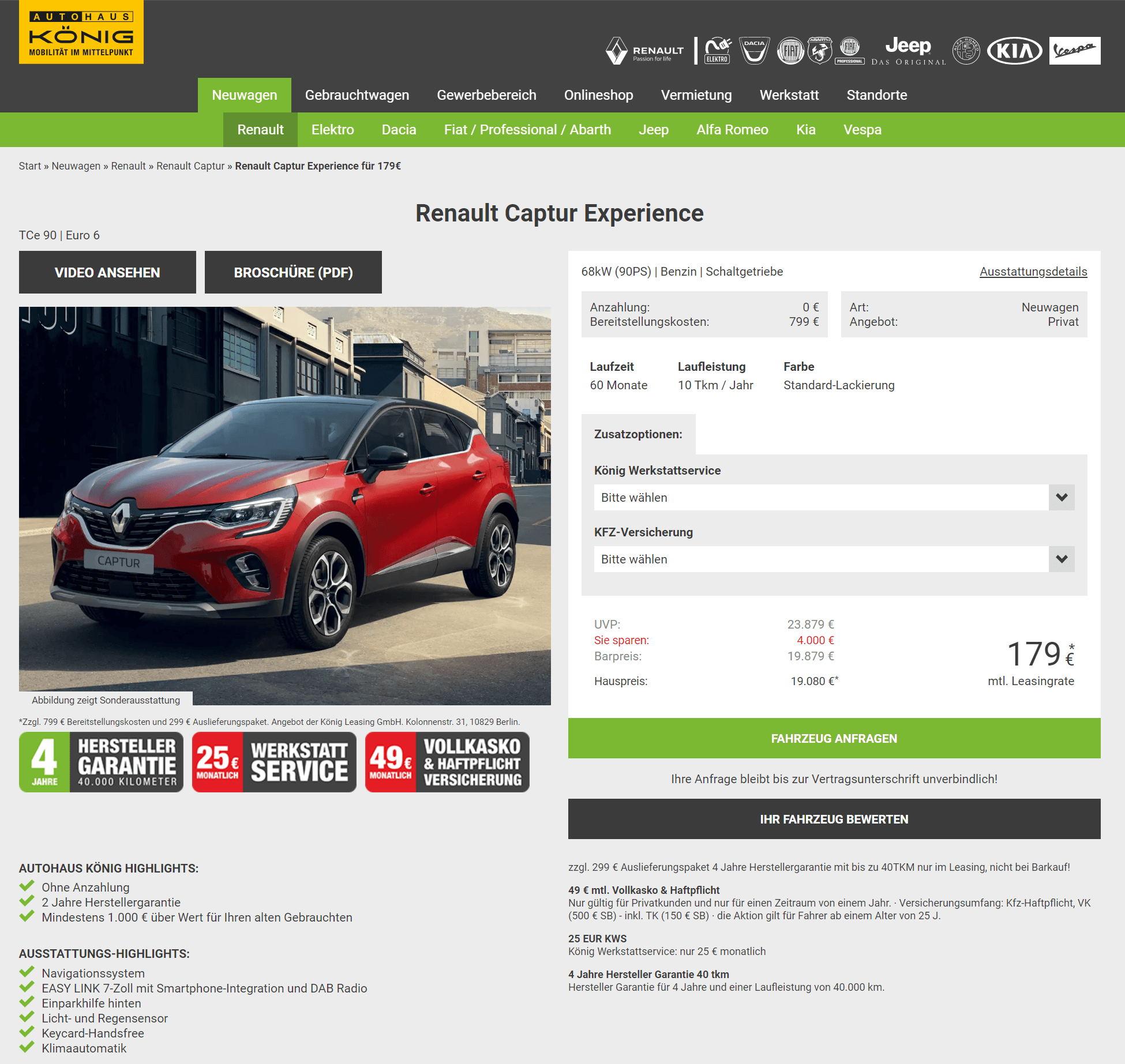This screenshot has width=1125, height=1064.
Task: Click the Vespa brand logo
Action: point(1075,51)
